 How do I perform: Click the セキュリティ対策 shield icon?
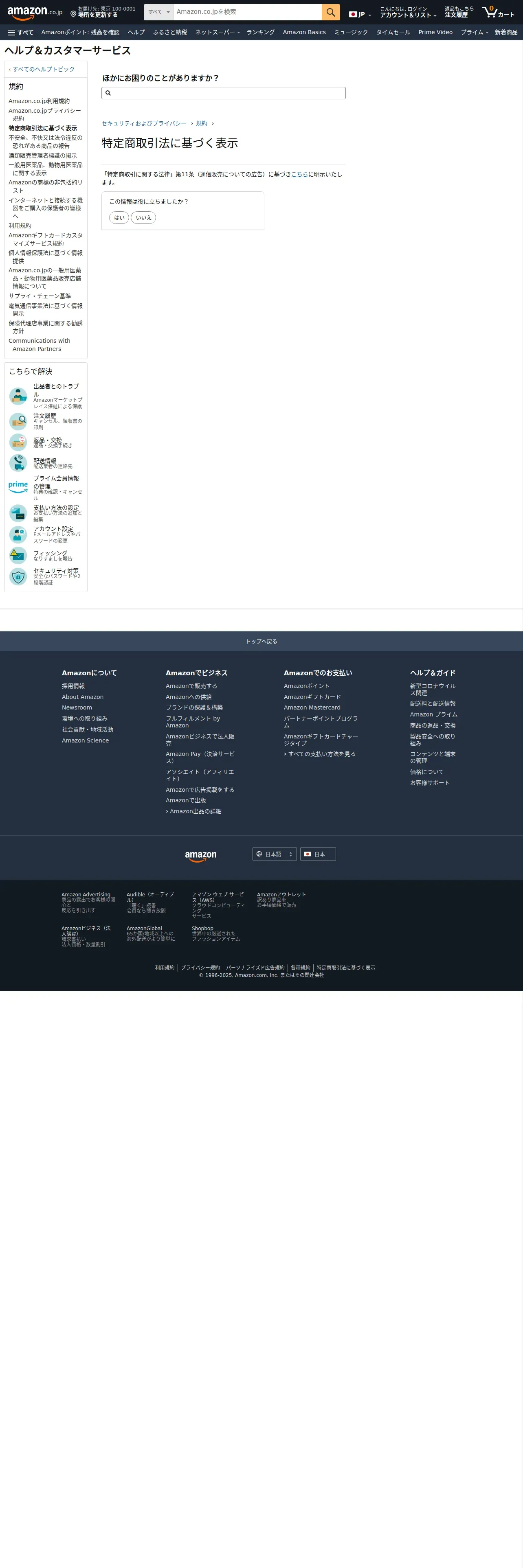18,576
